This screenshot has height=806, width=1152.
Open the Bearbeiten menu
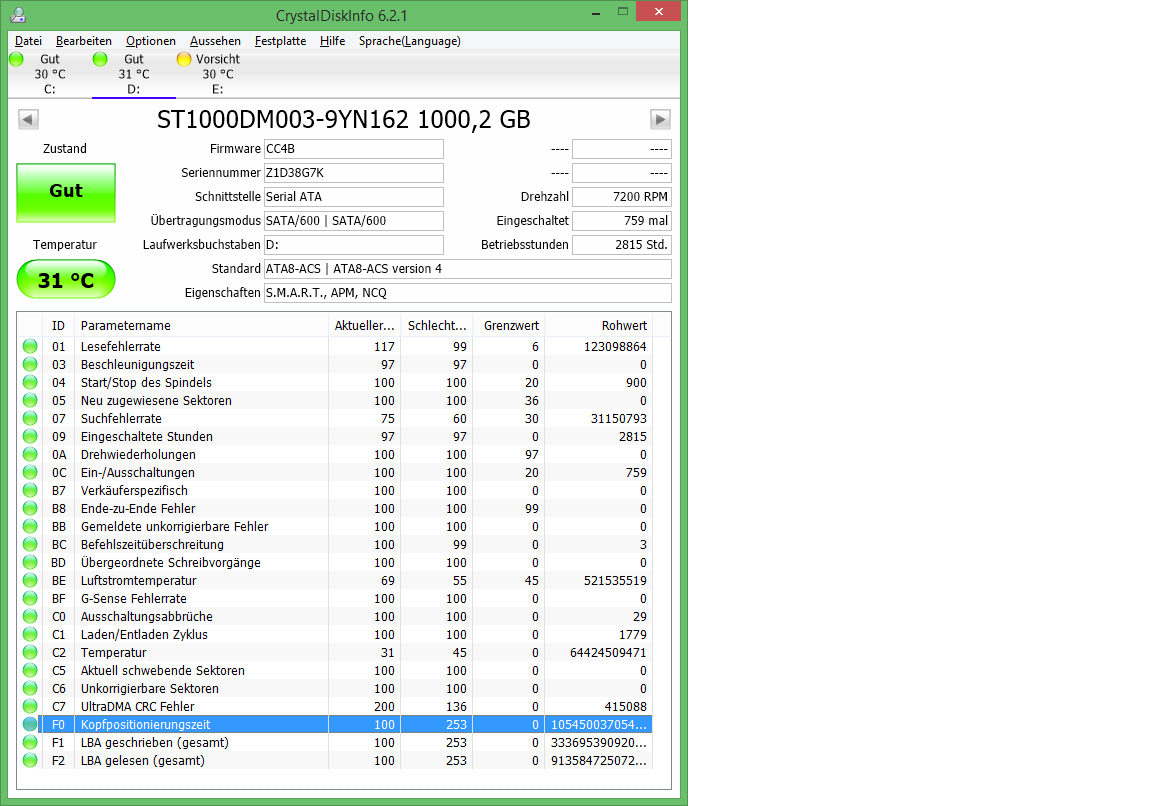pyautogui.click(x=84, y=41)
